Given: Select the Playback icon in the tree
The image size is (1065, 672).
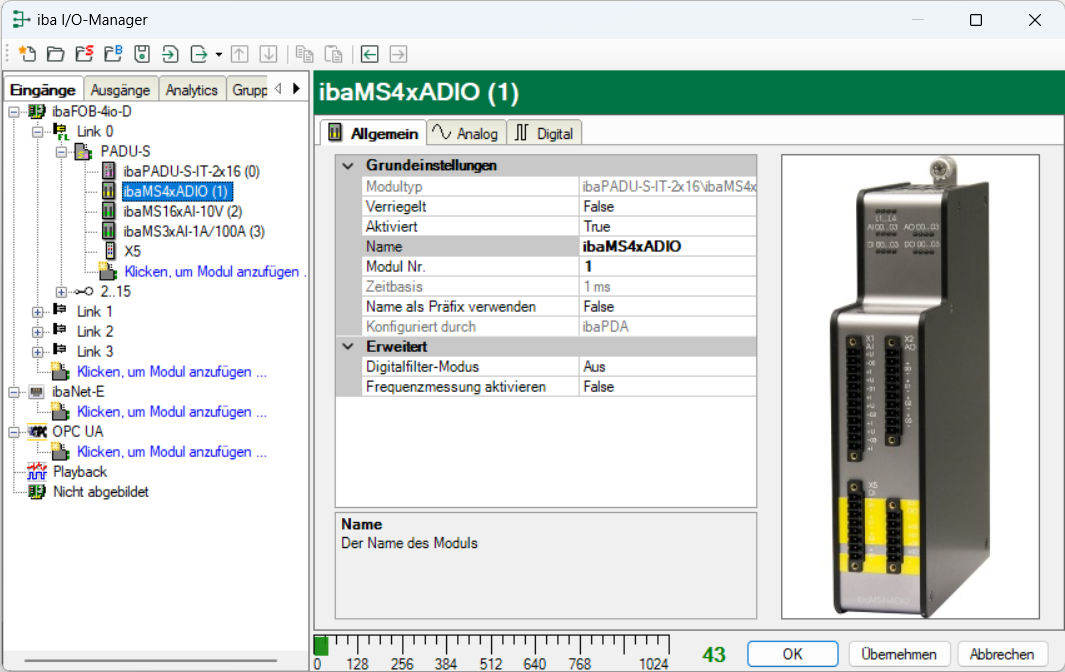Looking at the screenshot, I should (x=38, y=472).
